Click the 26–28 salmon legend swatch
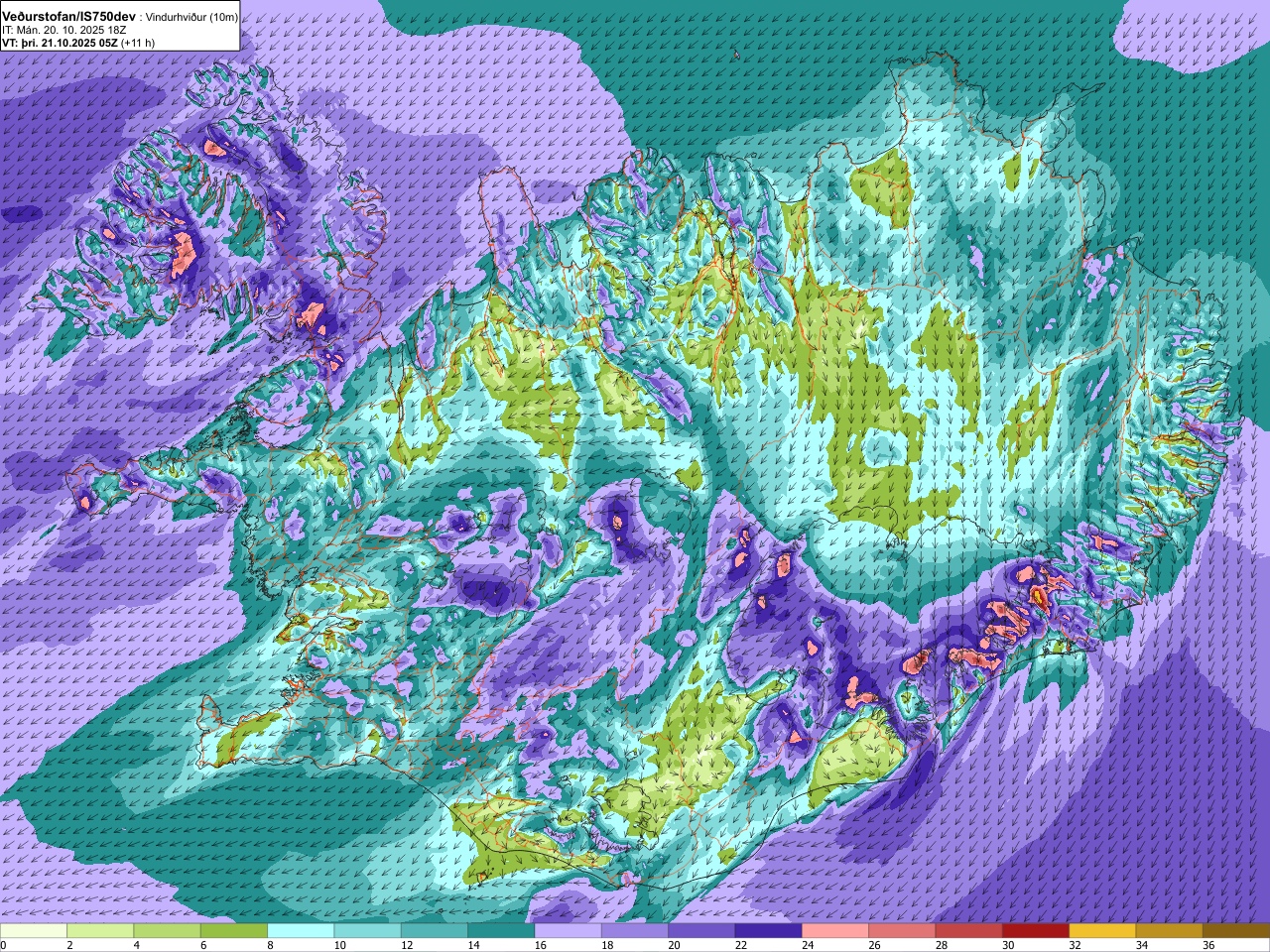Screen dimensions: 1270x952 902,931
